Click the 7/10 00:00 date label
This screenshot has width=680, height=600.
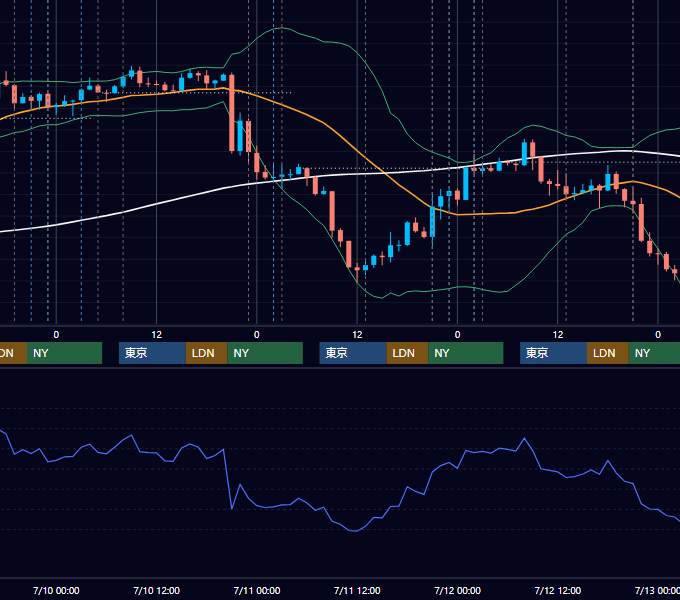pyautogui.click(x=56, y=590)
